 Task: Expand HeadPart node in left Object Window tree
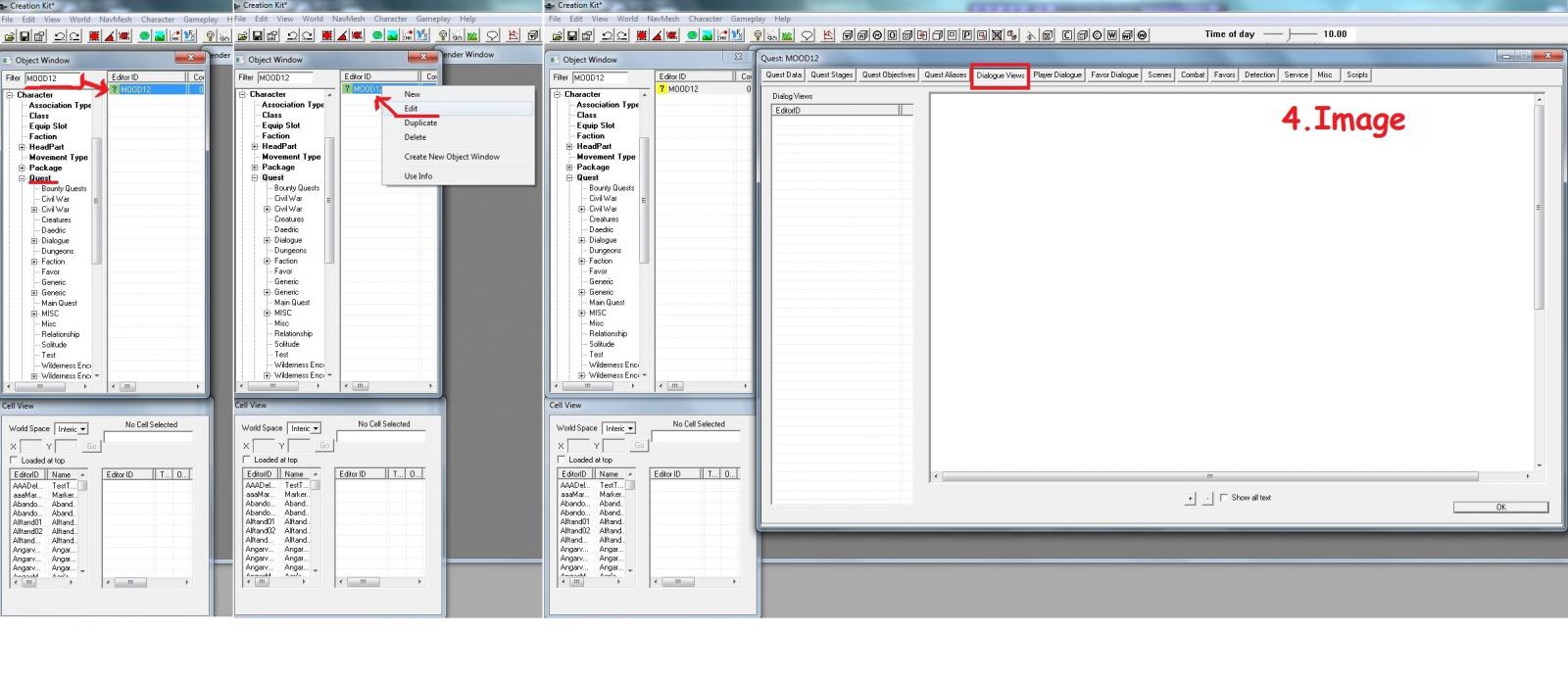[x=22, y=147]
